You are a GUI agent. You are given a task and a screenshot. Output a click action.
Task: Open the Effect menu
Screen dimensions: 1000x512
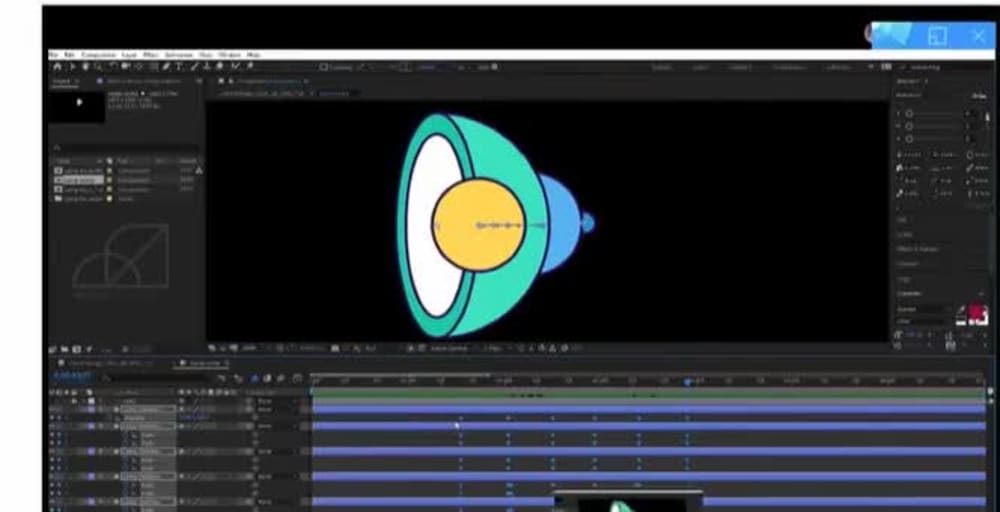151,55
